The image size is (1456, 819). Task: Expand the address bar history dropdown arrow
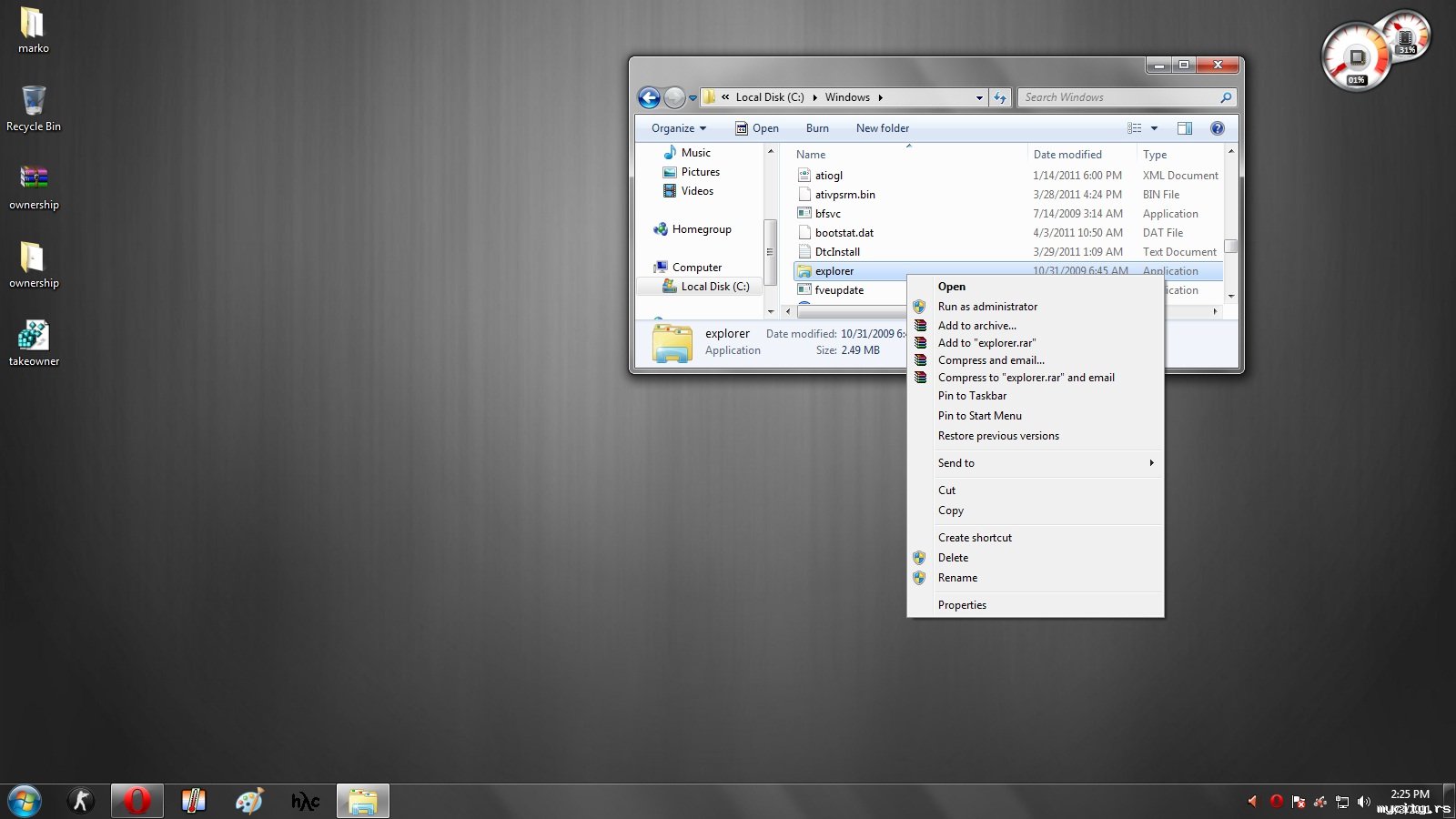pyautogui.click(x=979, y=97)
